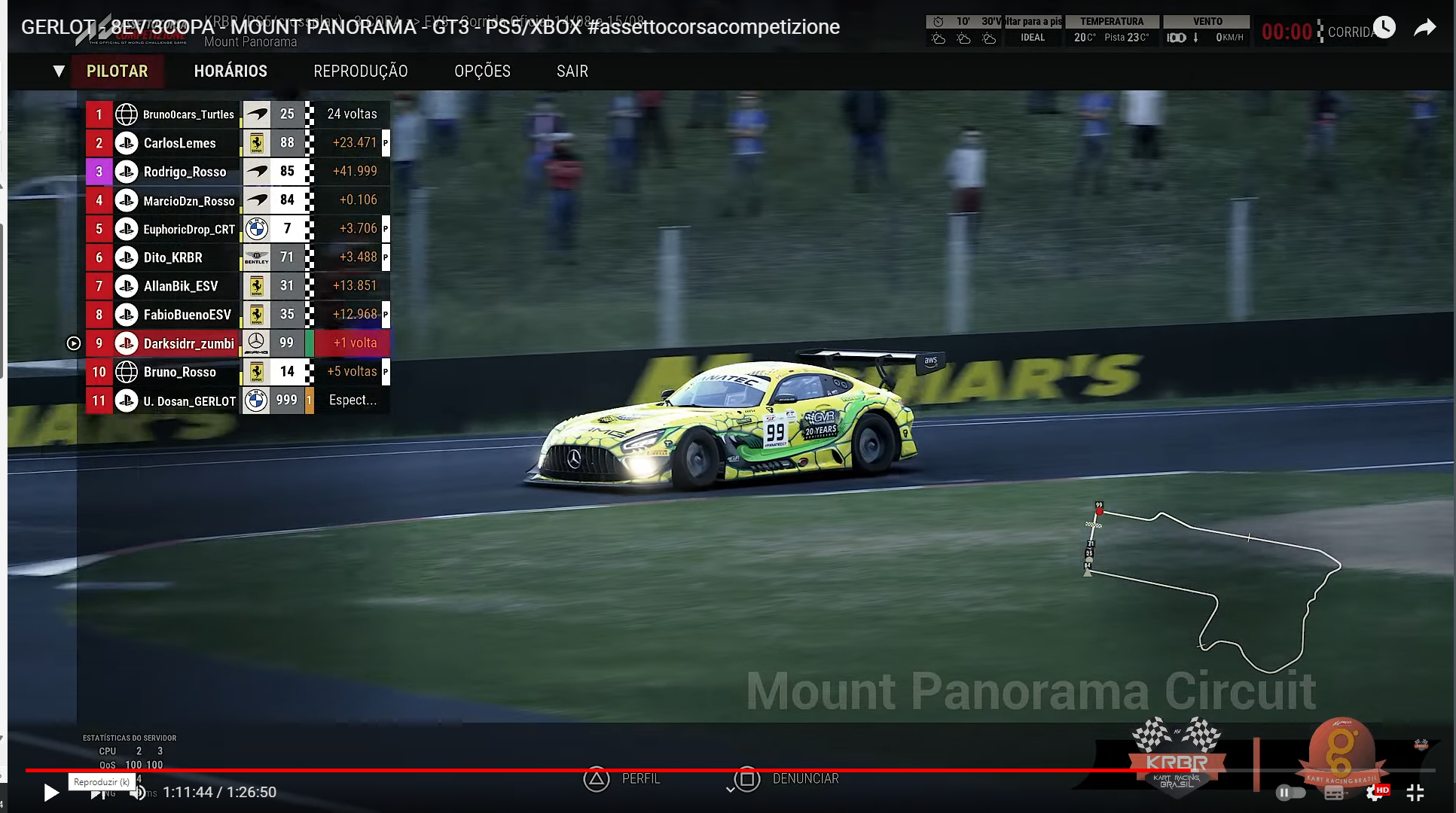The height and width of the screenshot is (813, 1456).
Task: Click the currently-viewing indicator beside position 9
Action: pos(73,343)
